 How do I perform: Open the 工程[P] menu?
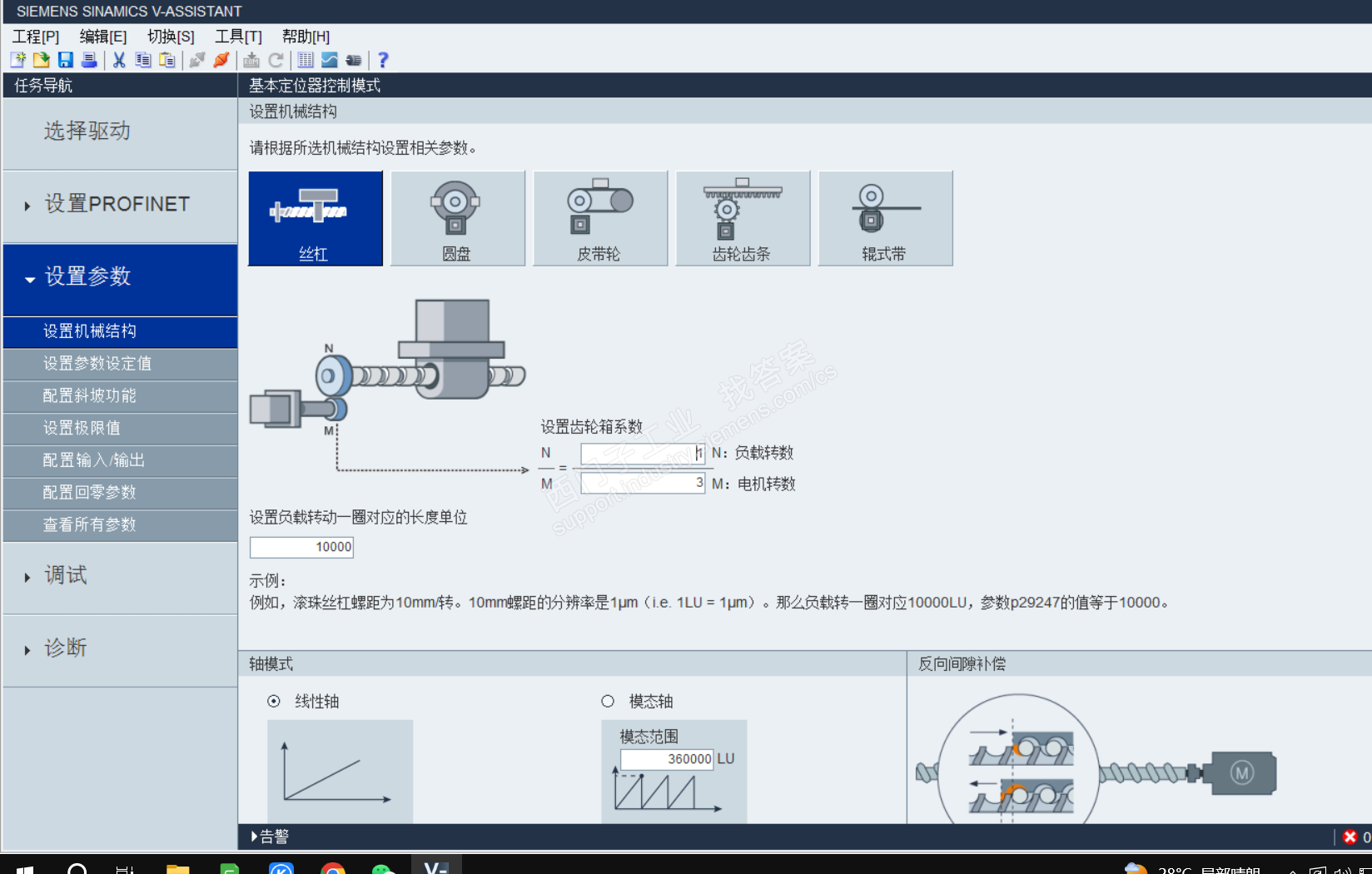tap(36, 37)
